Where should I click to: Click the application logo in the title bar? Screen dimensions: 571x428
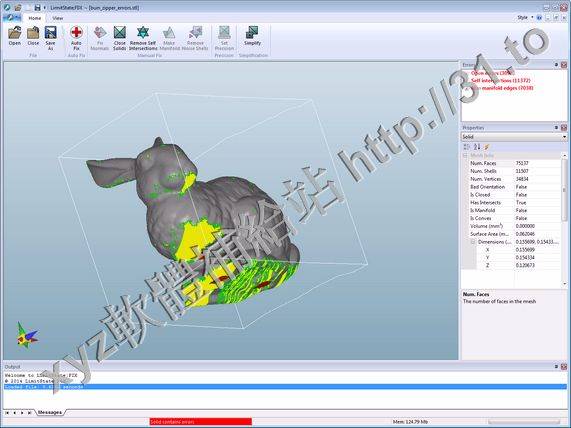pyautogui.click(x=7, y=7)
